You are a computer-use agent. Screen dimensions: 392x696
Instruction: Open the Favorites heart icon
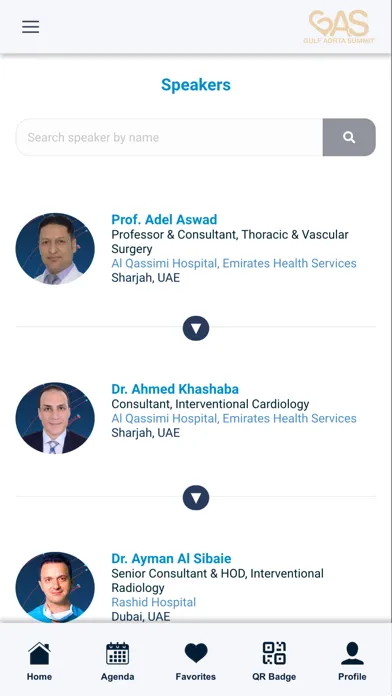196,653
